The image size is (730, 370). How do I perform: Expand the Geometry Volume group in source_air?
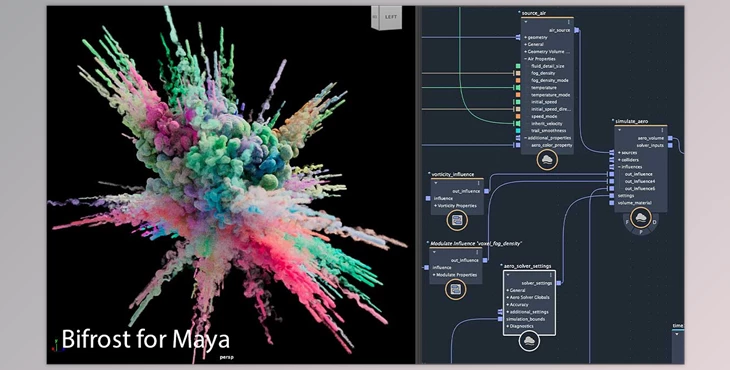click(526, 52)
